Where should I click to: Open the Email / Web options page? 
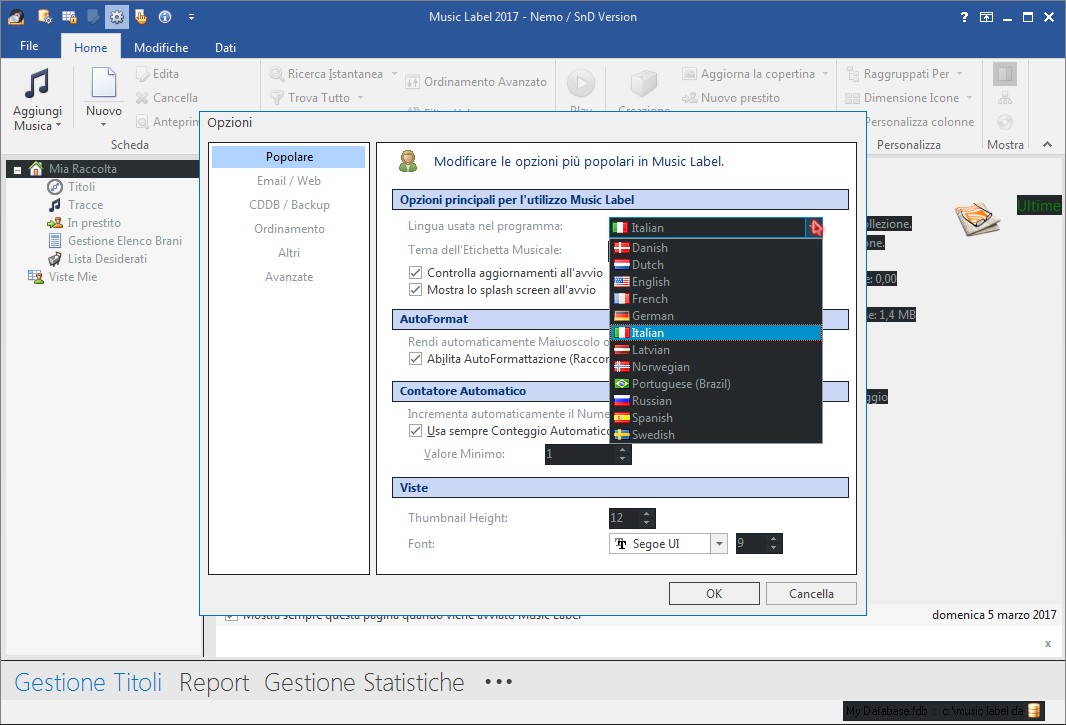pyautogui.click(x=289, y=181)
